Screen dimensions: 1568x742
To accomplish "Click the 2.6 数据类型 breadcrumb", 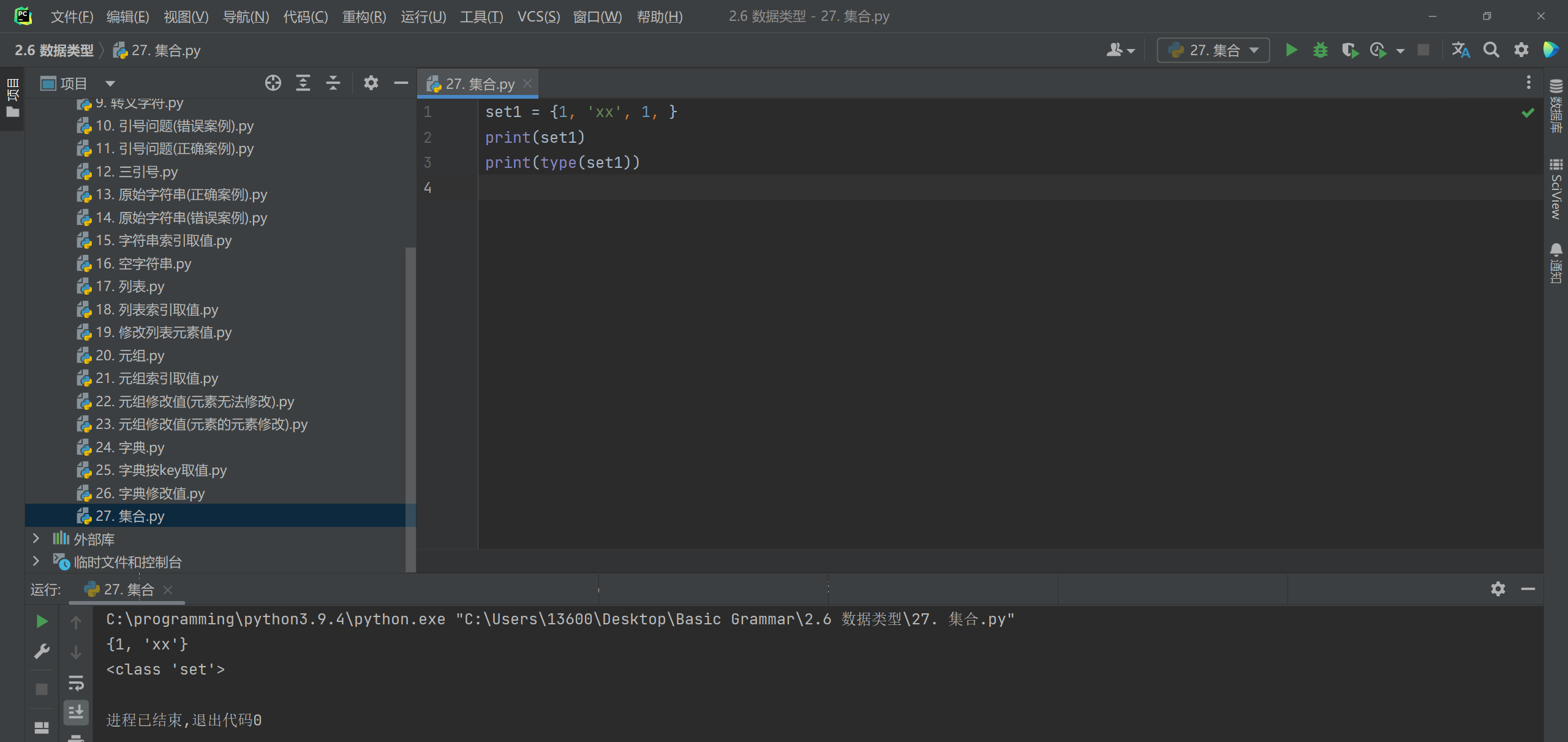I will click(x=54, y=50).
